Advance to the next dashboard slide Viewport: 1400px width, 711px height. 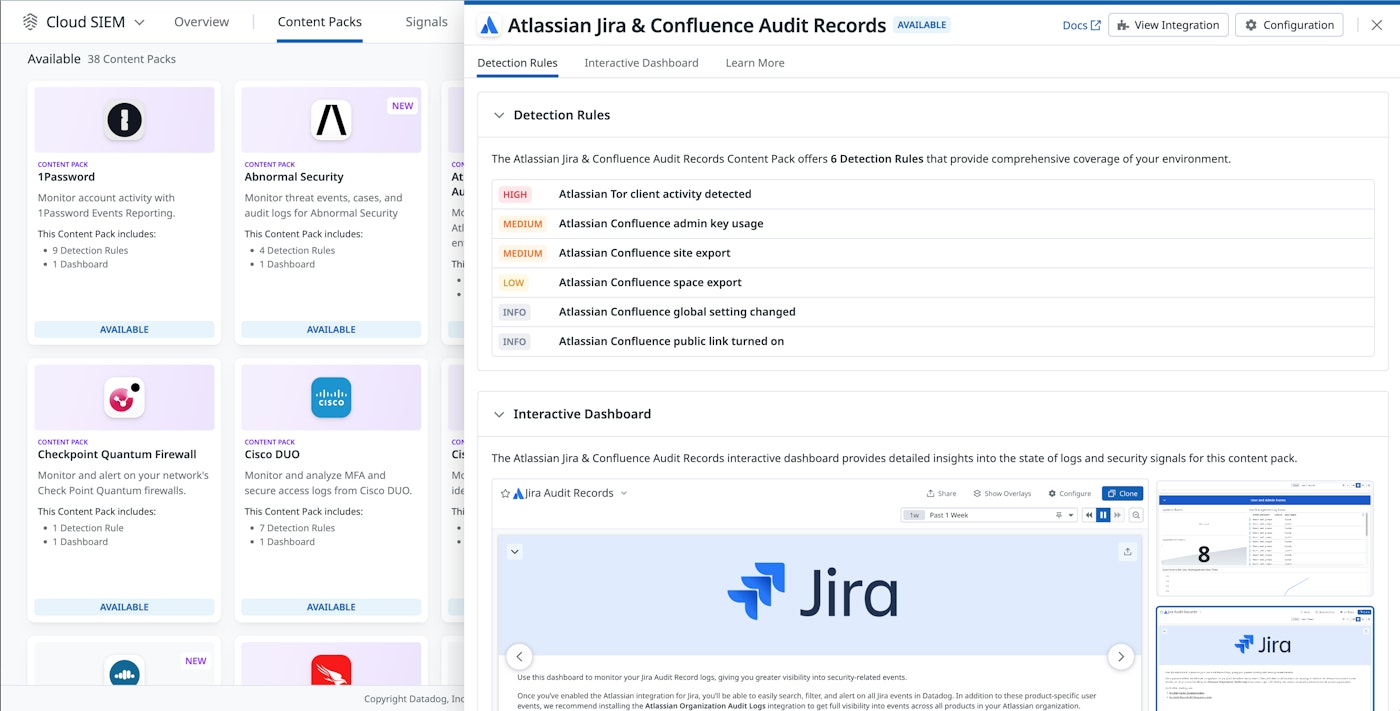tap(1120, 656)
